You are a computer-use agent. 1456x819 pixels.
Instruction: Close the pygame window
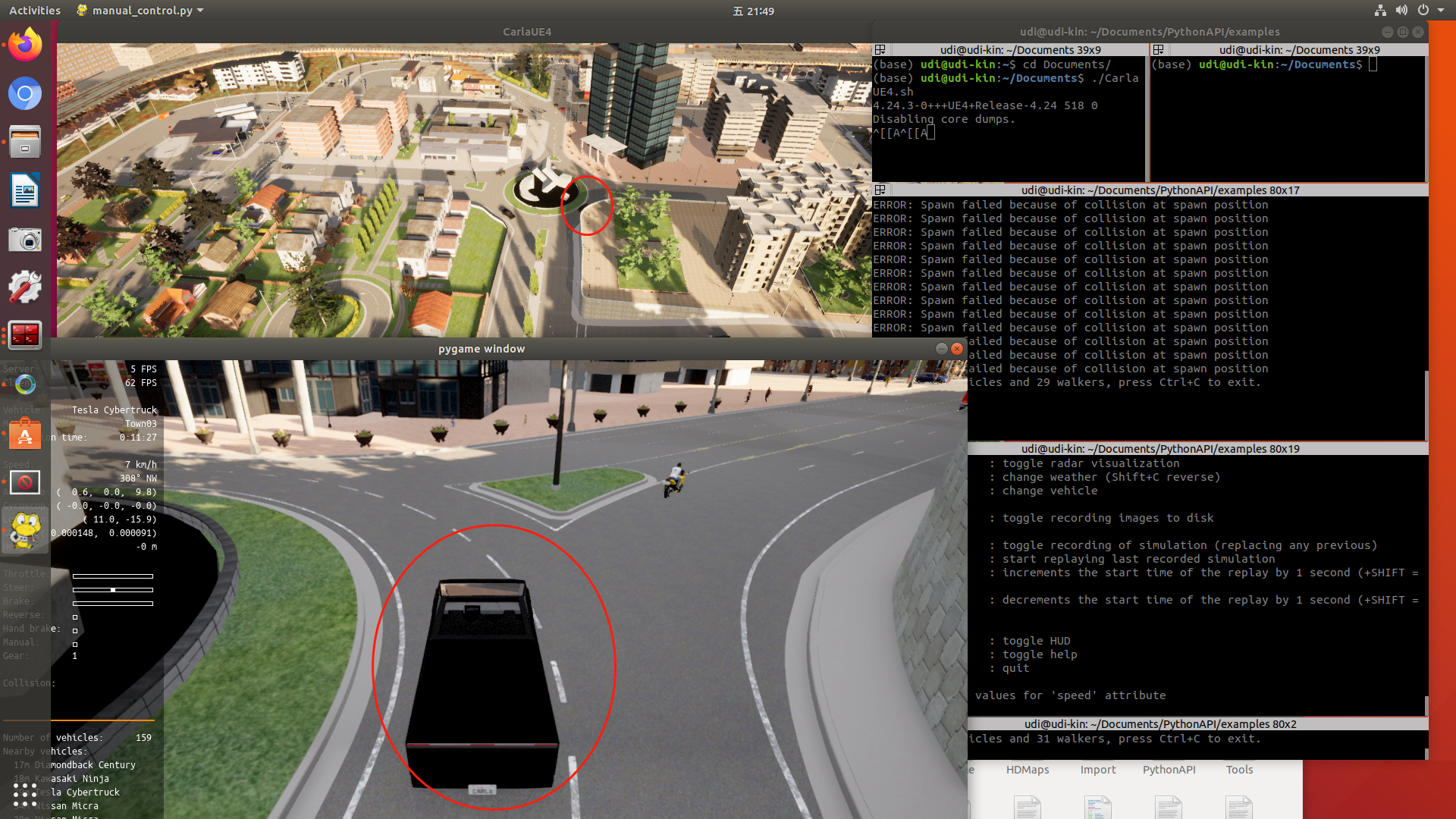pyautogui.click(x=957, y=349)
